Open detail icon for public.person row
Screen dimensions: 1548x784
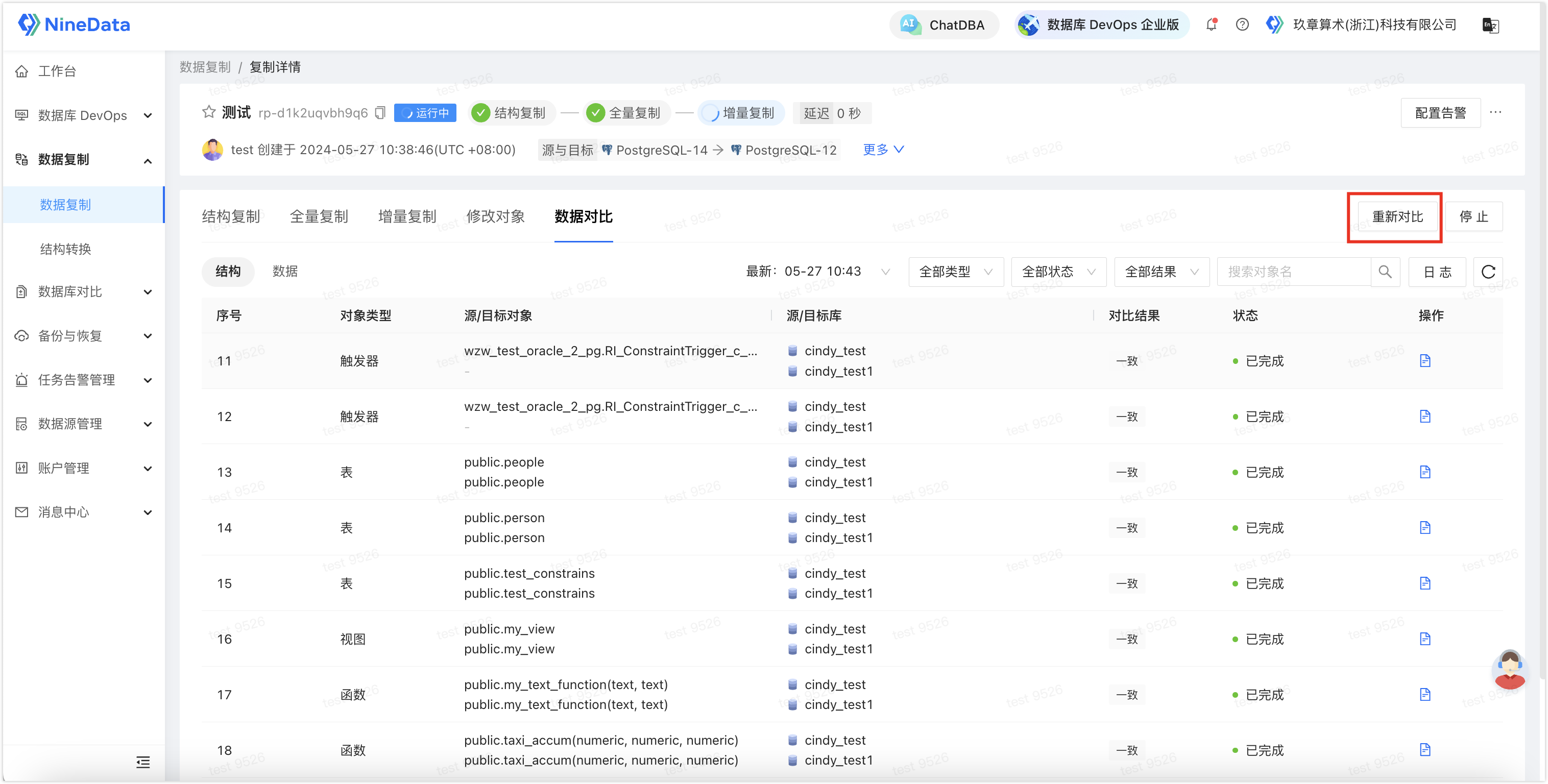[1425, 527]
